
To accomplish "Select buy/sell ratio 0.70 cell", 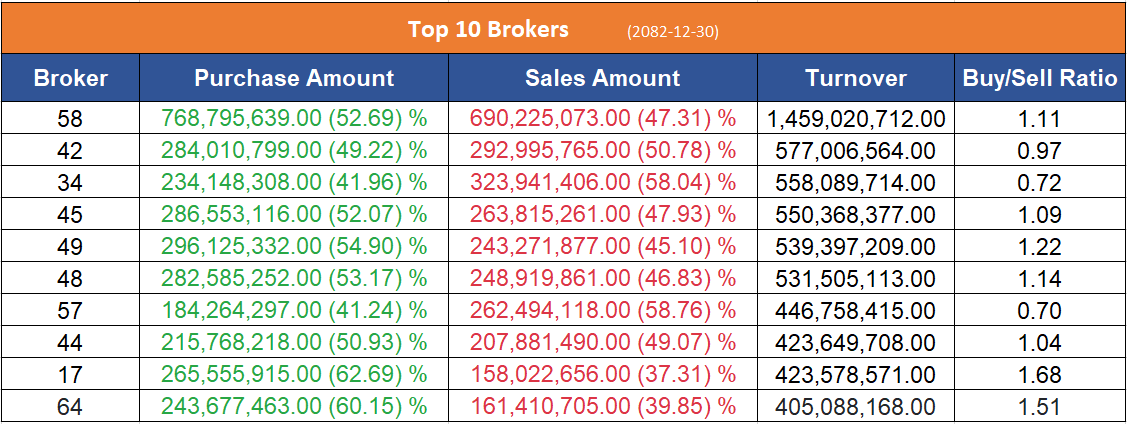I will pyautogui.click(x=1039, y=311).
